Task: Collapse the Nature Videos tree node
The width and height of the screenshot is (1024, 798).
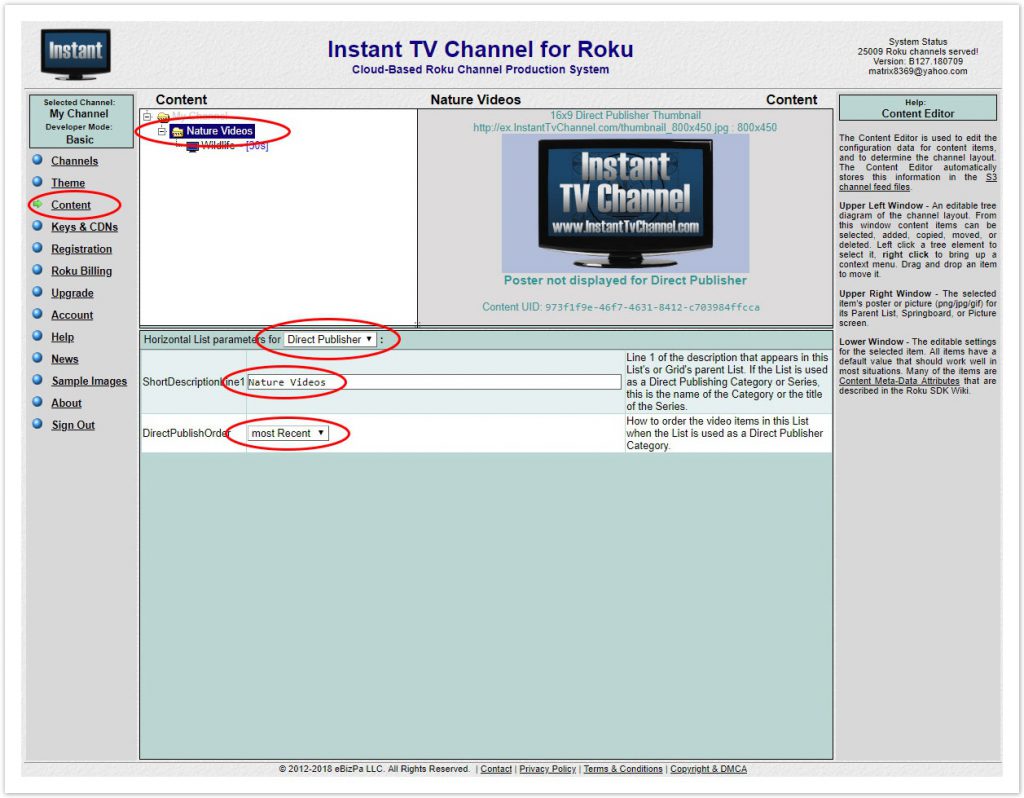Action: (x=161, y=131)
